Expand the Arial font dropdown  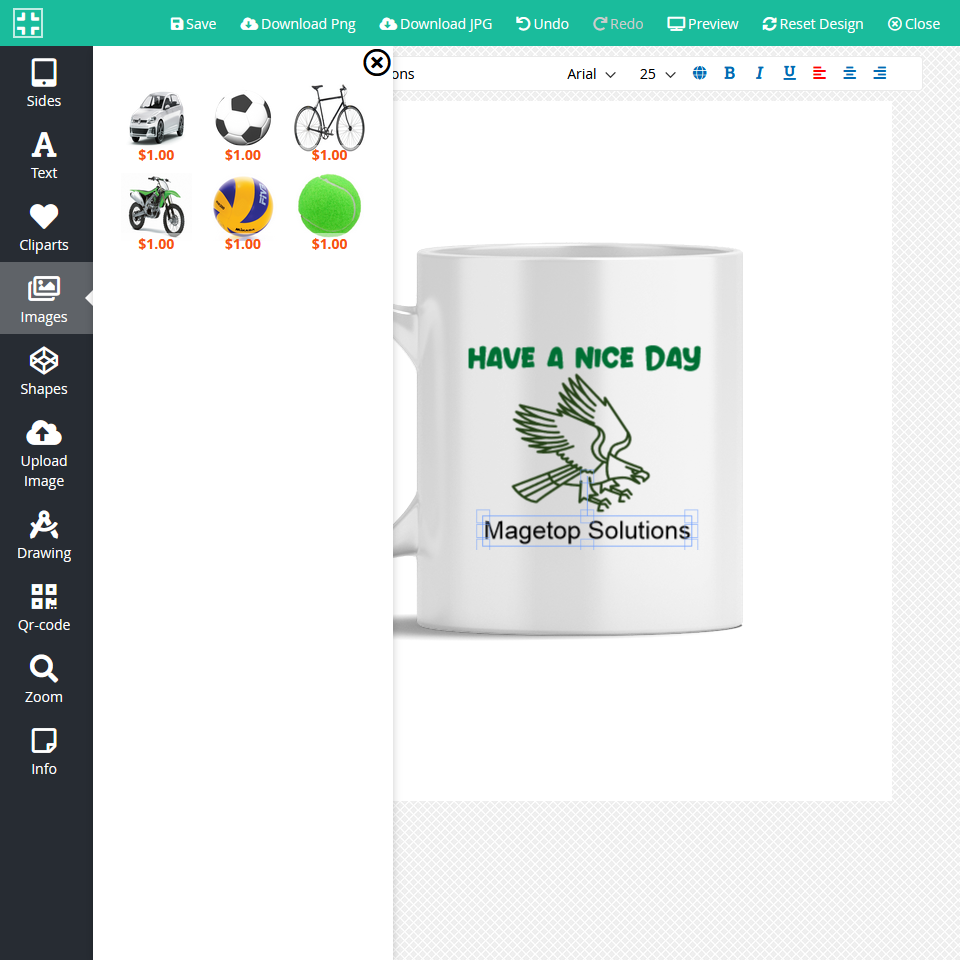[591, 74]
